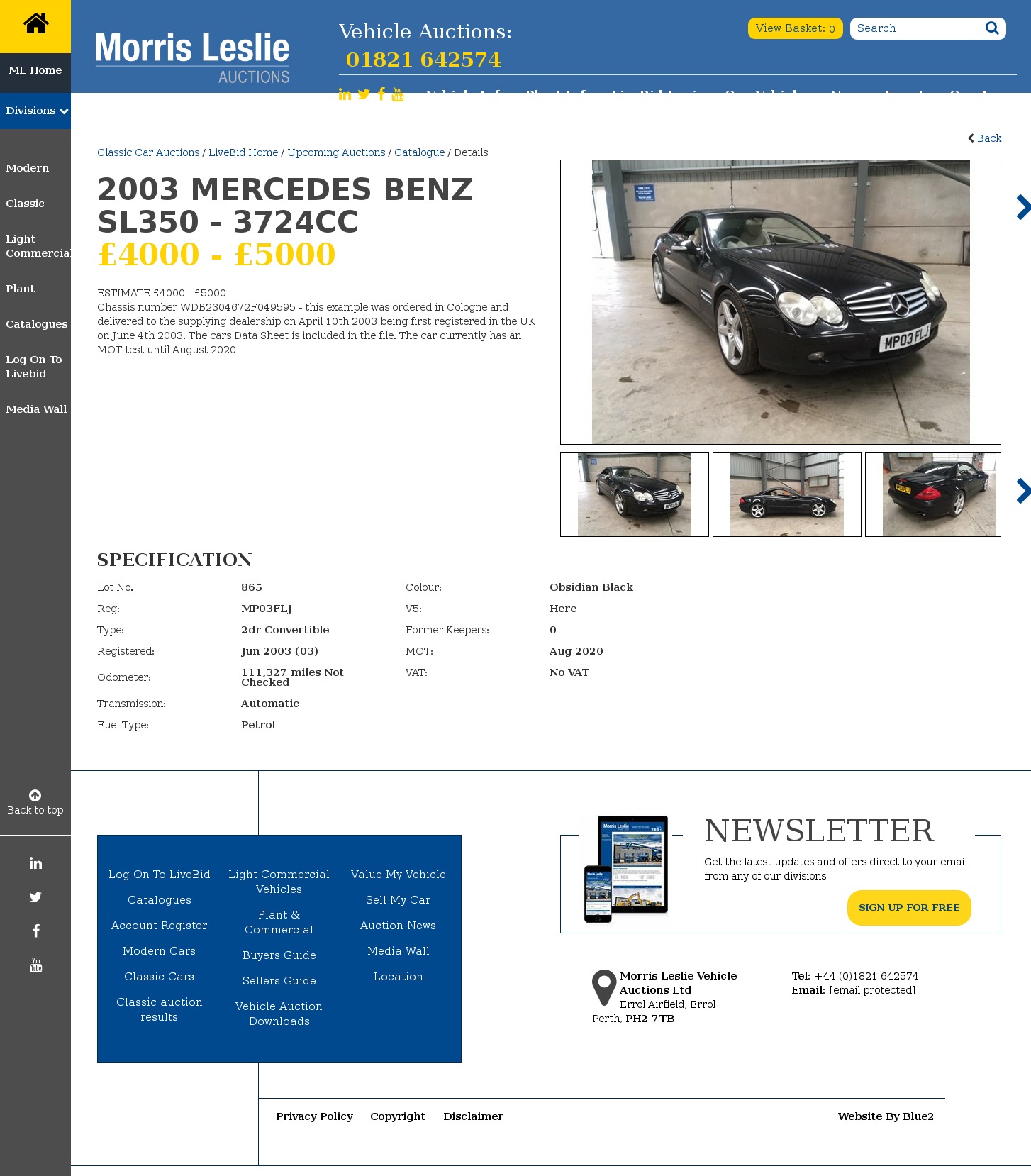Open Light Commercial Vehicles footer link
Viewport: 1031px width, 1176px height.
coord(279,882)
